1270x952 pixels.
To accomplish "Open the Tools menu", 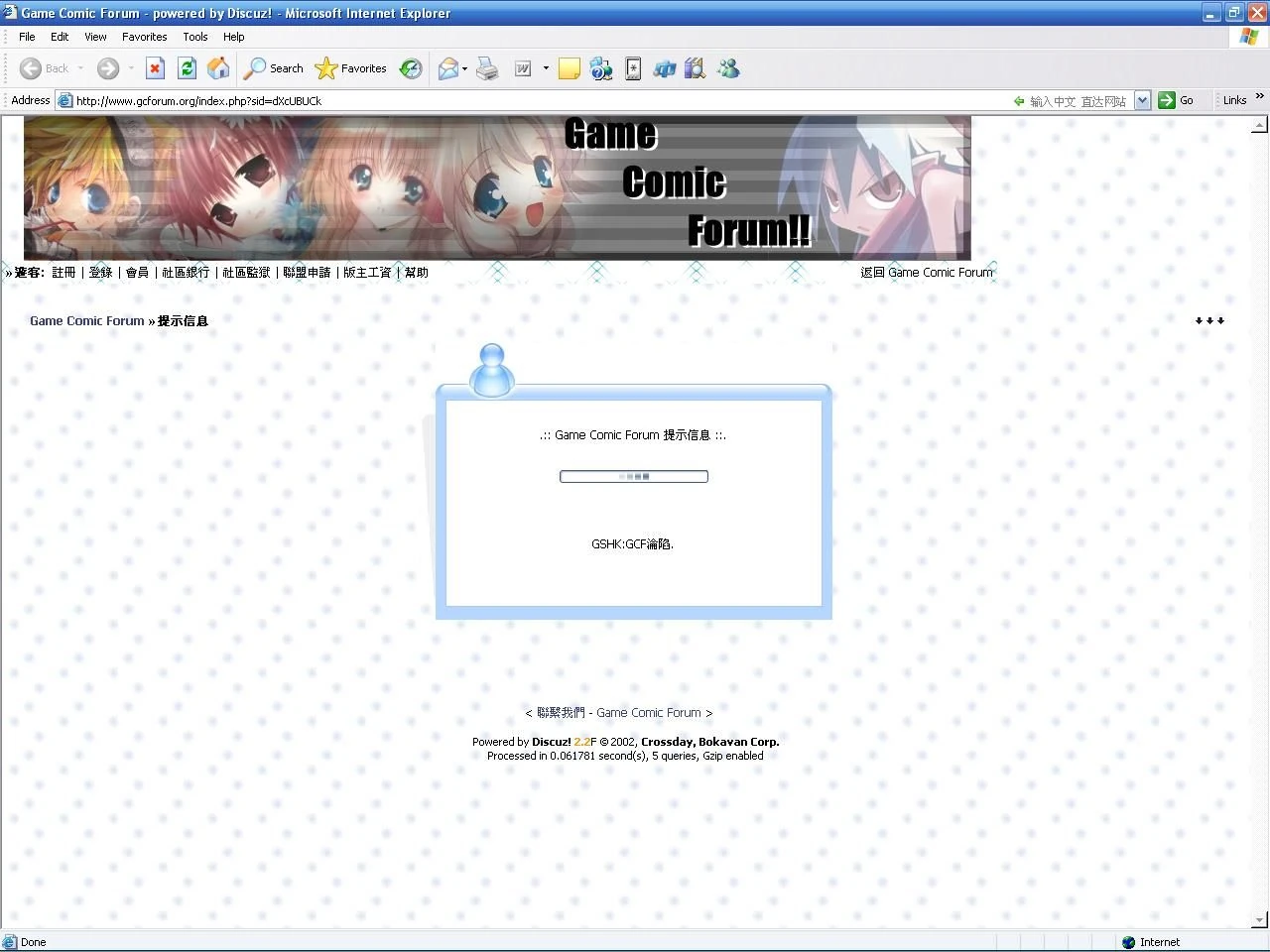I will (195, 37).
